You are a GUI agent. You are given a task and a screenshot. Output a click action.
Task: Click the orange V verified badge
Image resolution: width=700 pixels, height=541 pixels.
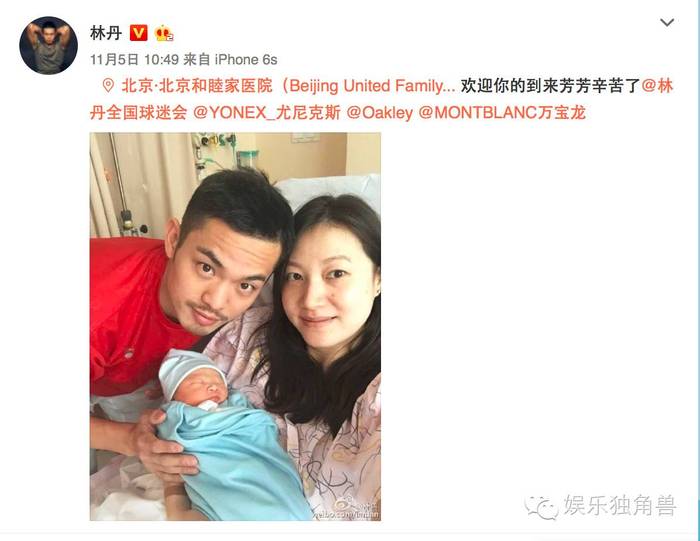(138, 33)
